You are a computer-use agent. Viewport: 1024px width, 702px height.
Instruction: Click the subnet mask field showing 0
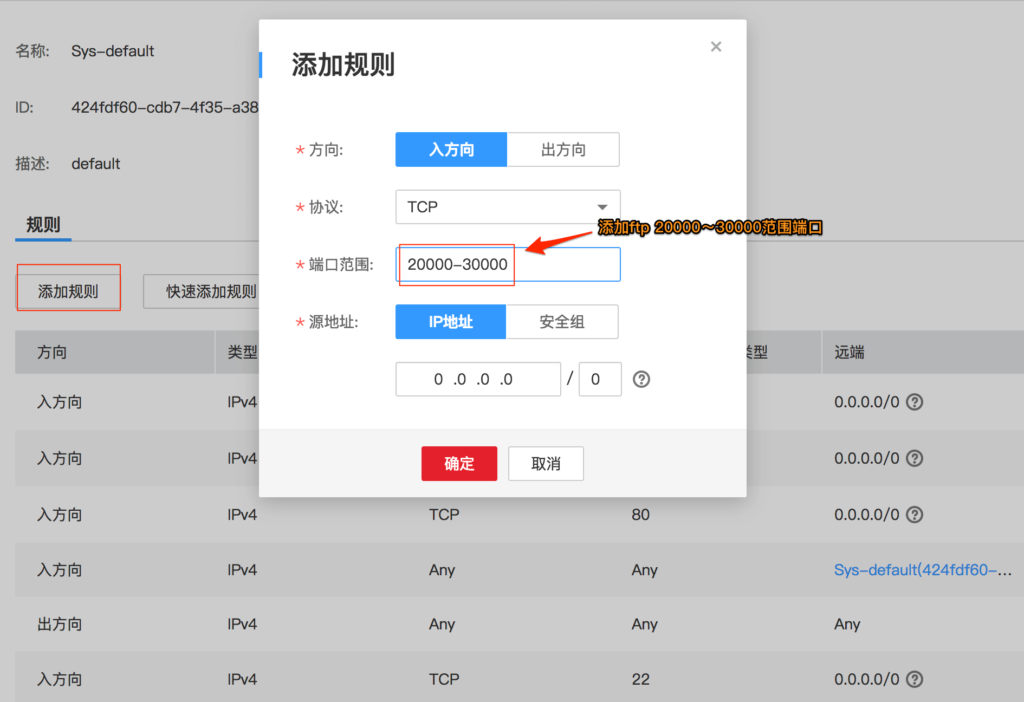tap(600, 379)
